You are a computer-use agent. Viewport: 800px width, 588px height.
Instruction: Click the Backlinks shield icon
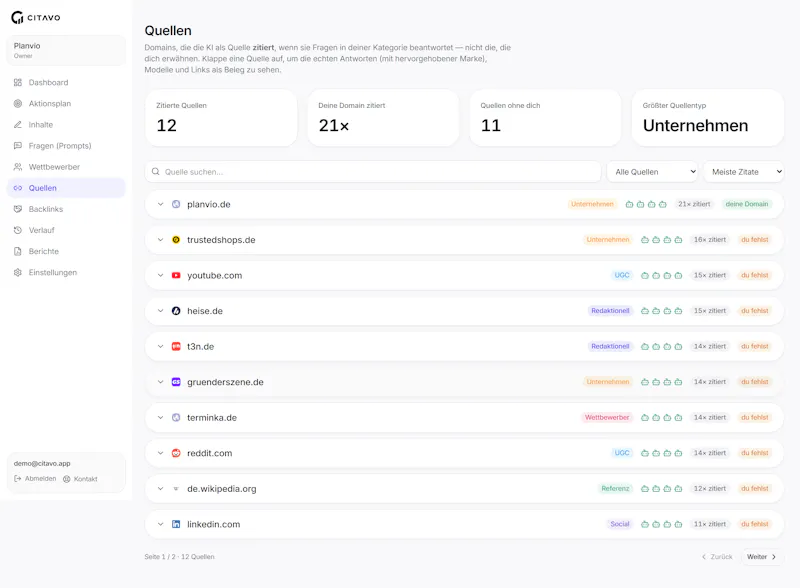tap(18, 209)
